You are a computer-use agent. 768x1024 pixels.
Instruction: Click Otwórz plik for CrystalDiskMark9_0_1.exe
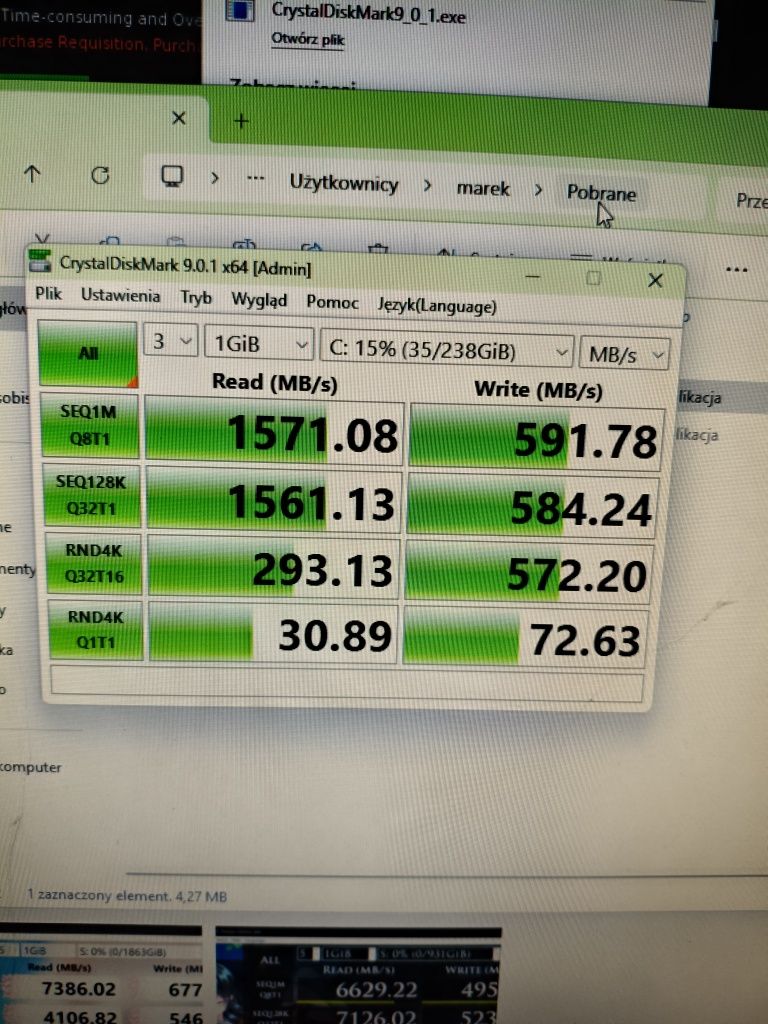click(x=308, y=39)
